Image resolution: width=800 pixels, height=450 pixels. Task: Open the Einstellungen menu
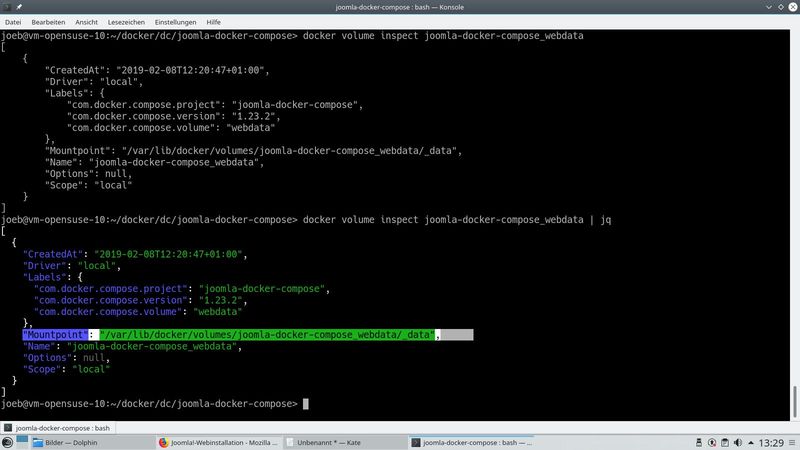click(x=177, y=21)
